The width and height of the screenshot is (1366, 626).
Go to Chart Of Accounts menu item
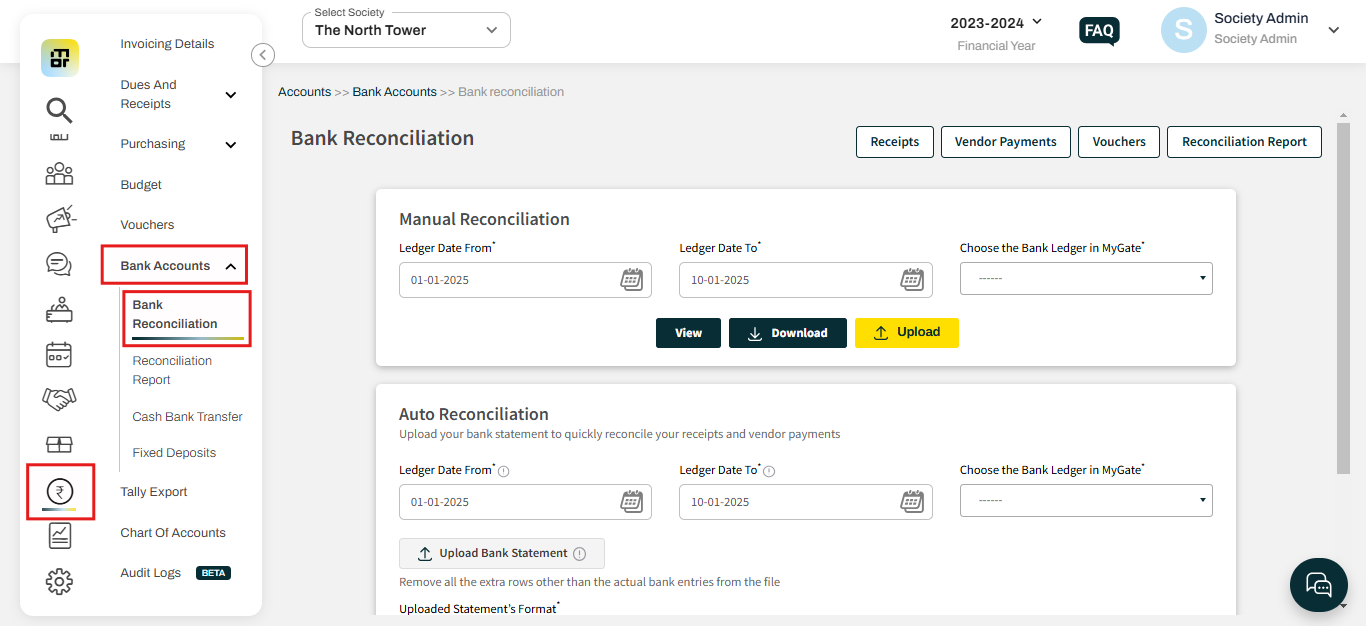pyautogui.click(x=173, y=533)
